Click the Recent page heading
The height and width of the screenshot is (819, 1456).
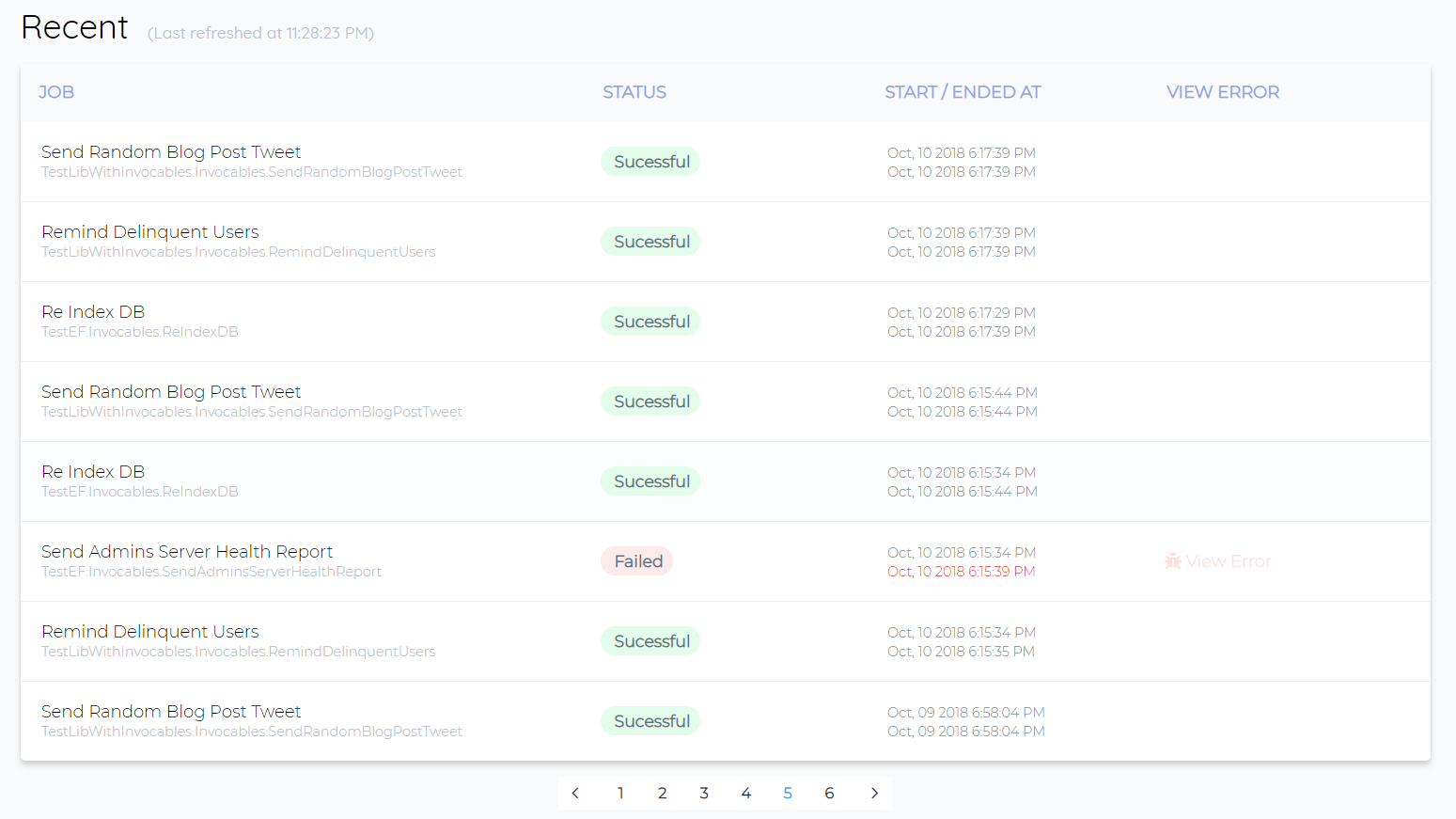click(x=74, y=27)
